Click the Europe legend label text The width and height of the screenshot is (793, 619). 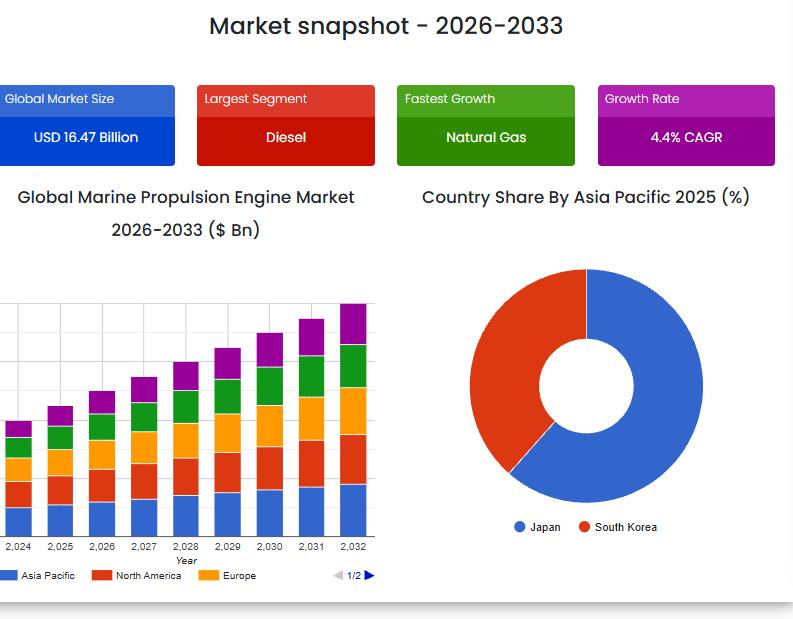click(239, 575)
